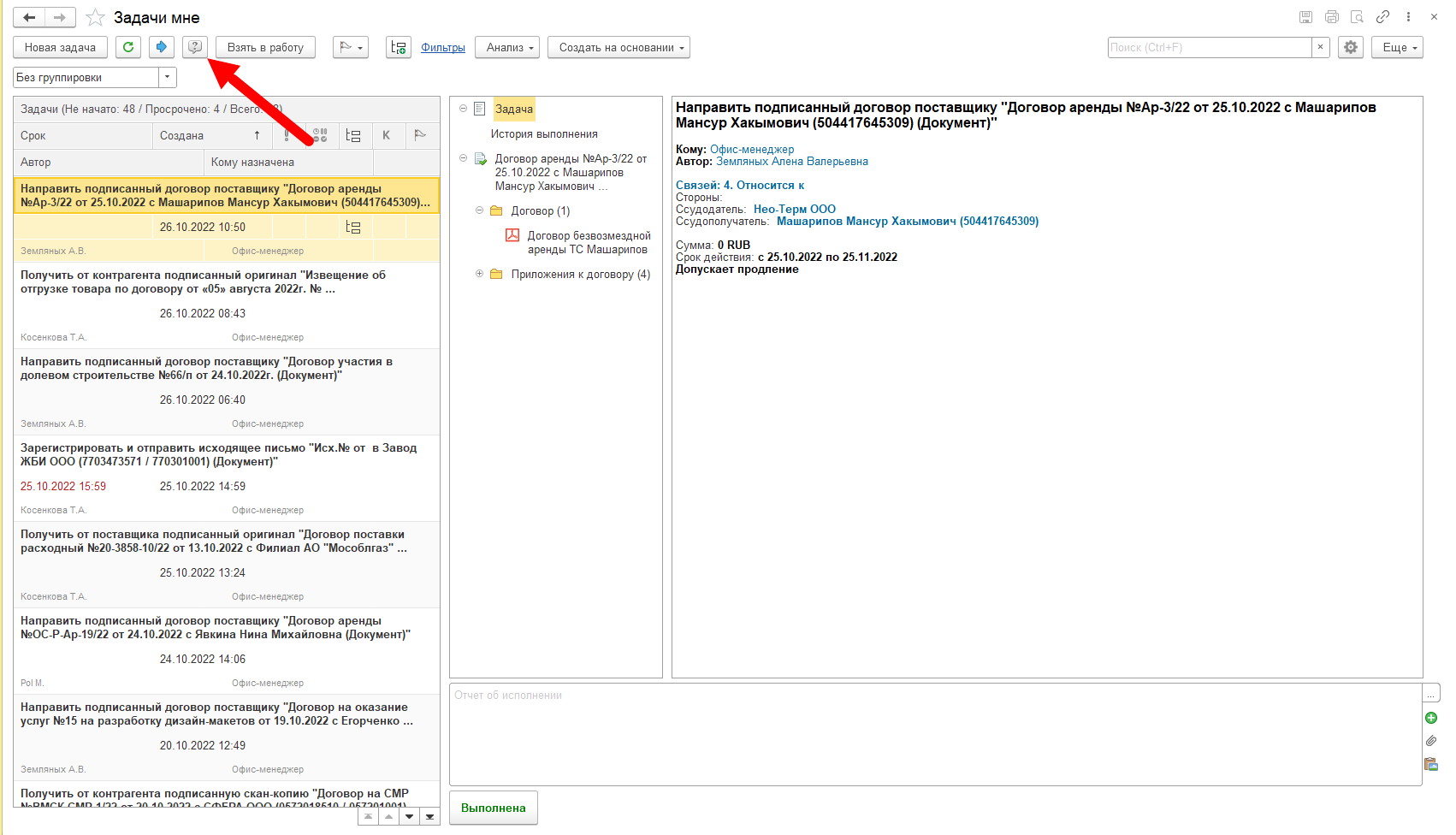Click the green plus icon by report field
This screenshot has width=1456, height=835.
tap(1431, 718)
